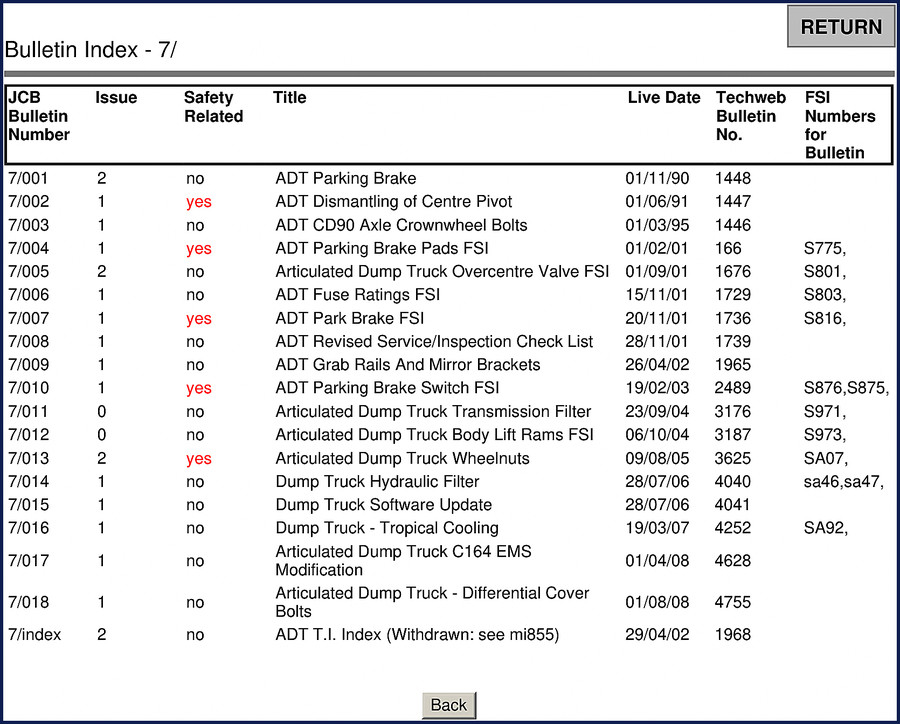Select bulletin number 7/015
The height and width of the screenshot is (724, 900).
click(x=29, y=505)
